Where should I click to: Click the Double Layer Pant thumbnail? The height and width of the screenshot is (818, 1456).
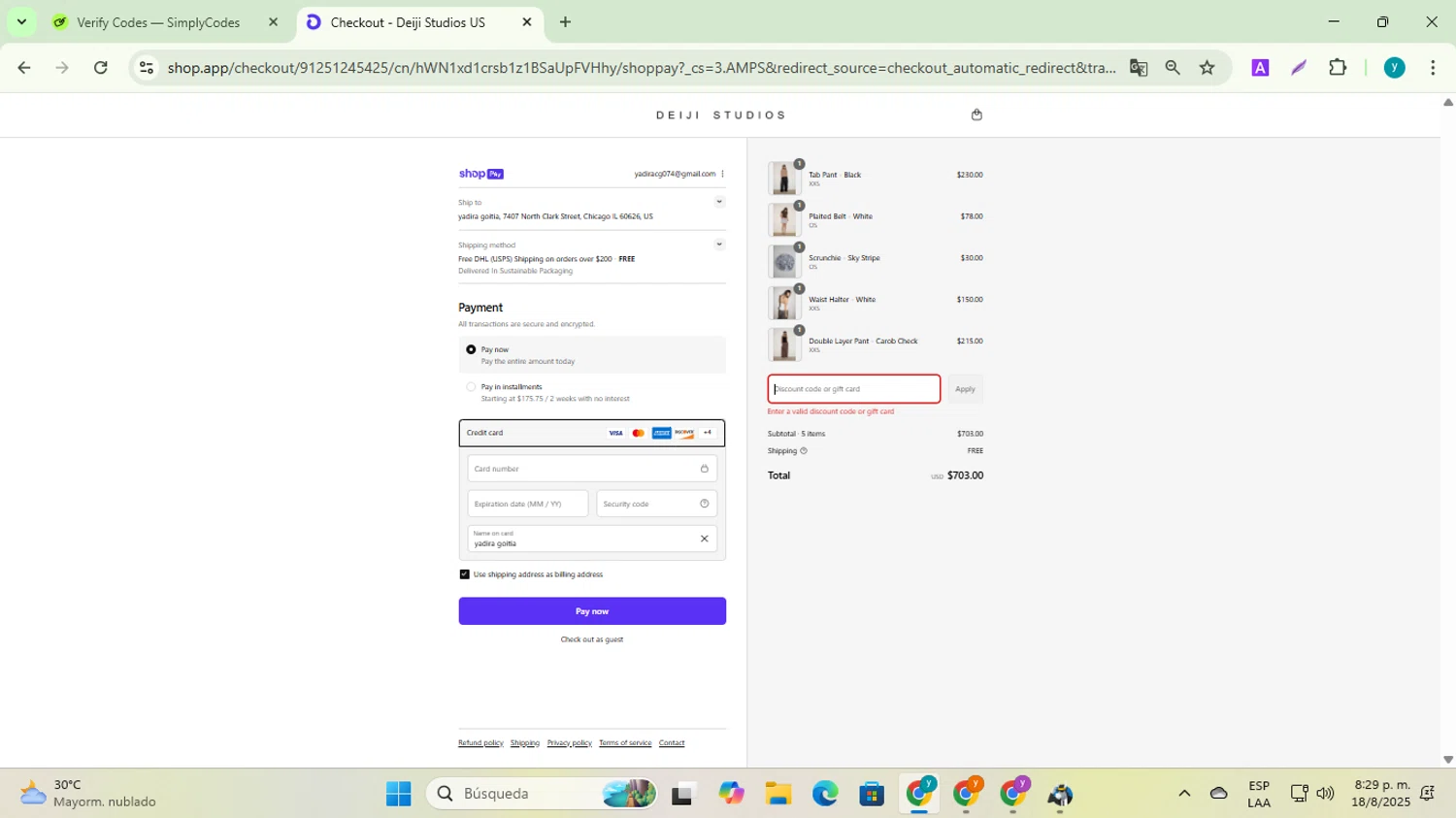[784, 345]
